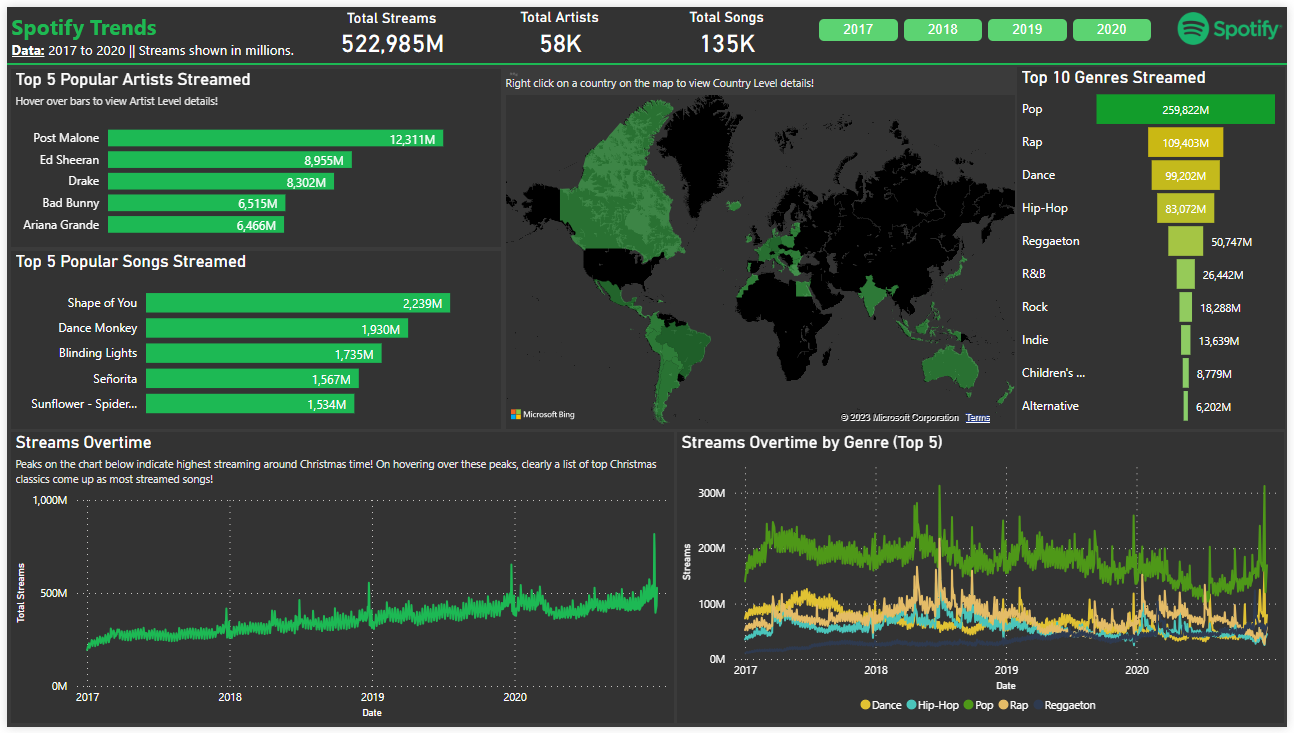1294x733 pixels.
Task: Select the Hip-Hop genre funnel bar
Action: (1185, 208)
